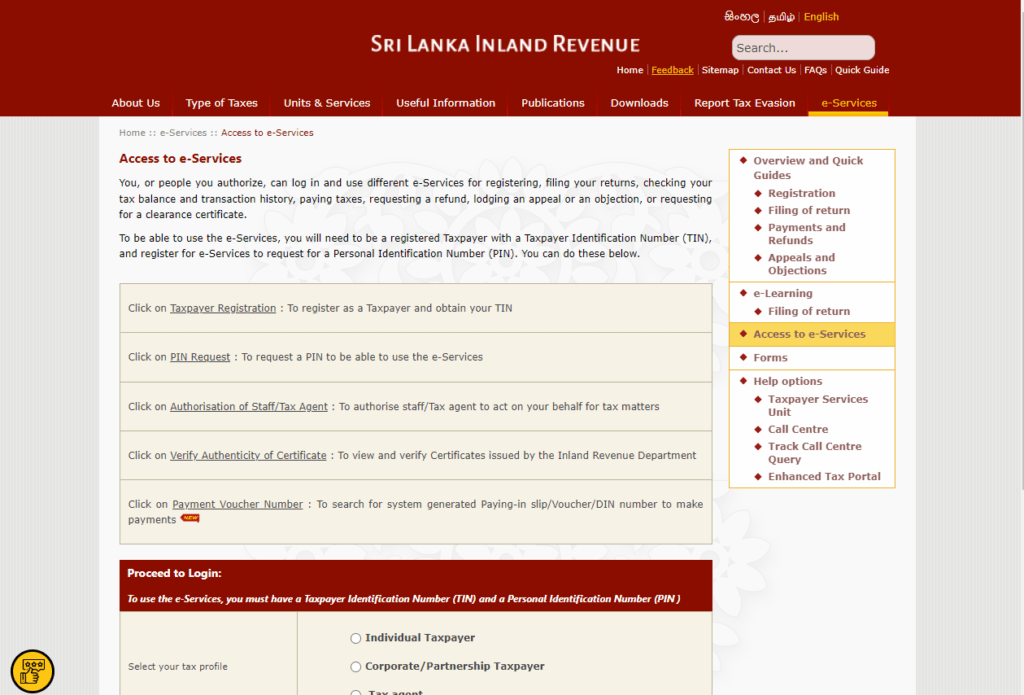Open the Report Tax Evasion menu item

pyautogui.click(x=744, y=103)
